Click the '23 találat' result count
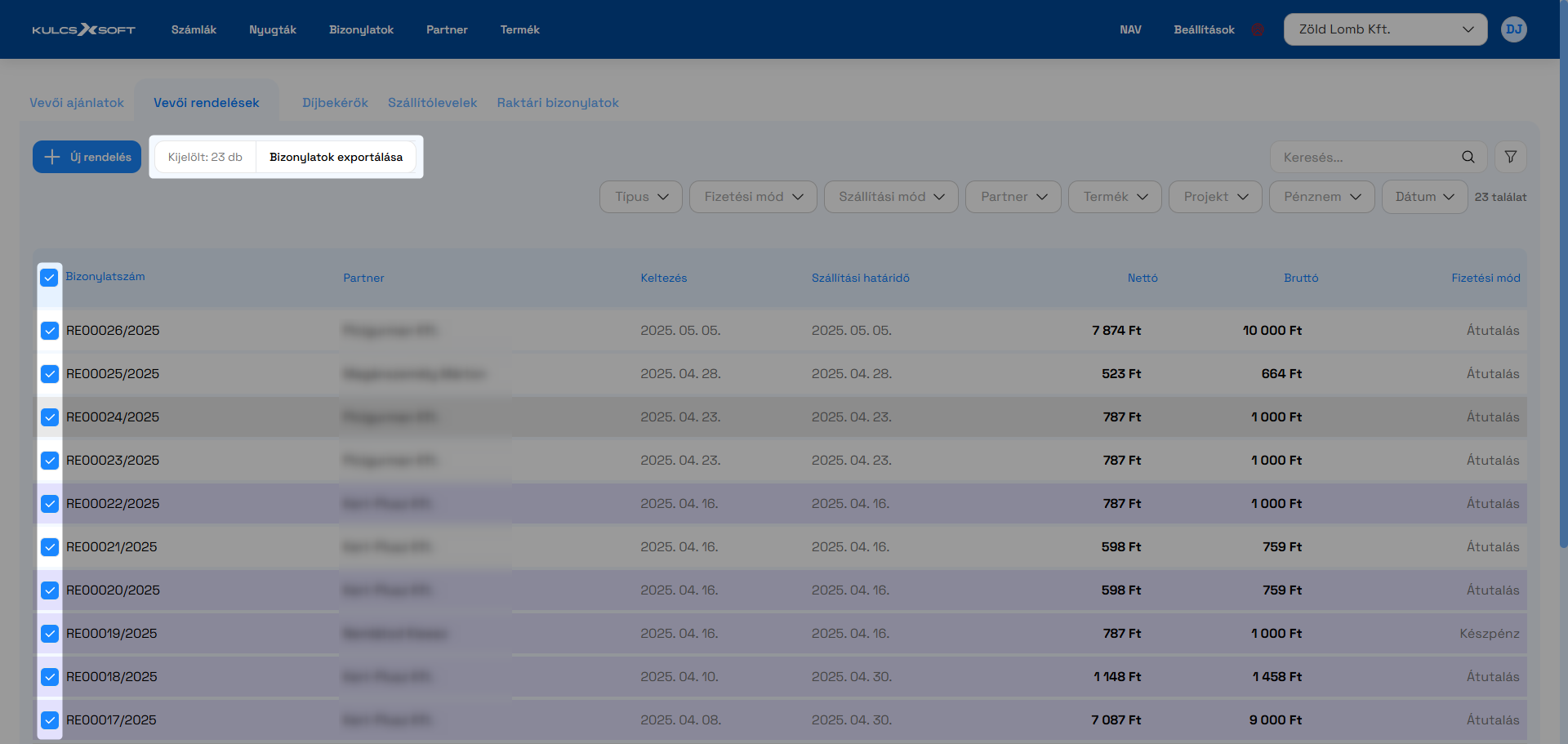 point(1501,197)
